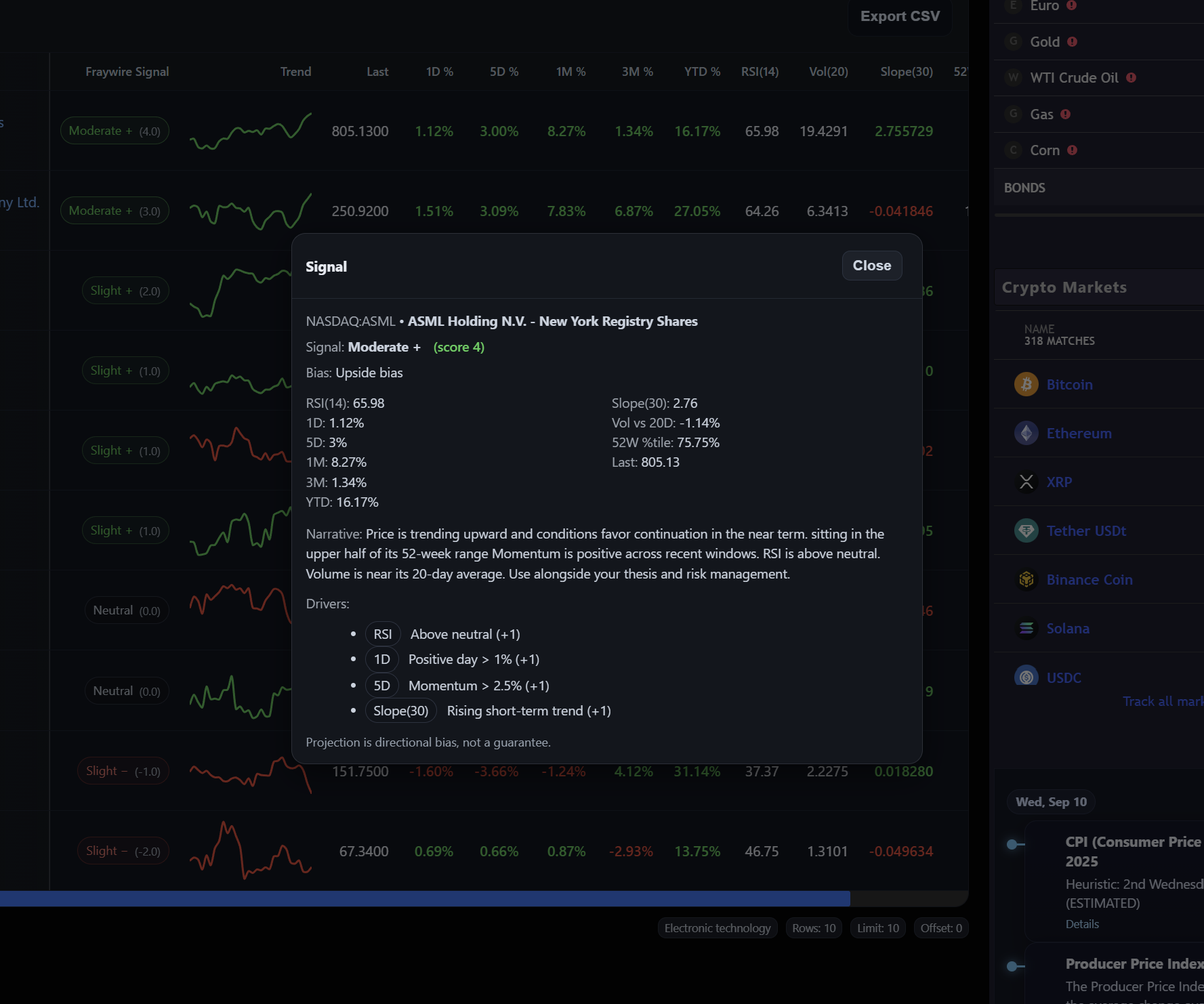1204x1004 pixels.
Task: Close the Signal dialog
Action: tap(871, 266)
